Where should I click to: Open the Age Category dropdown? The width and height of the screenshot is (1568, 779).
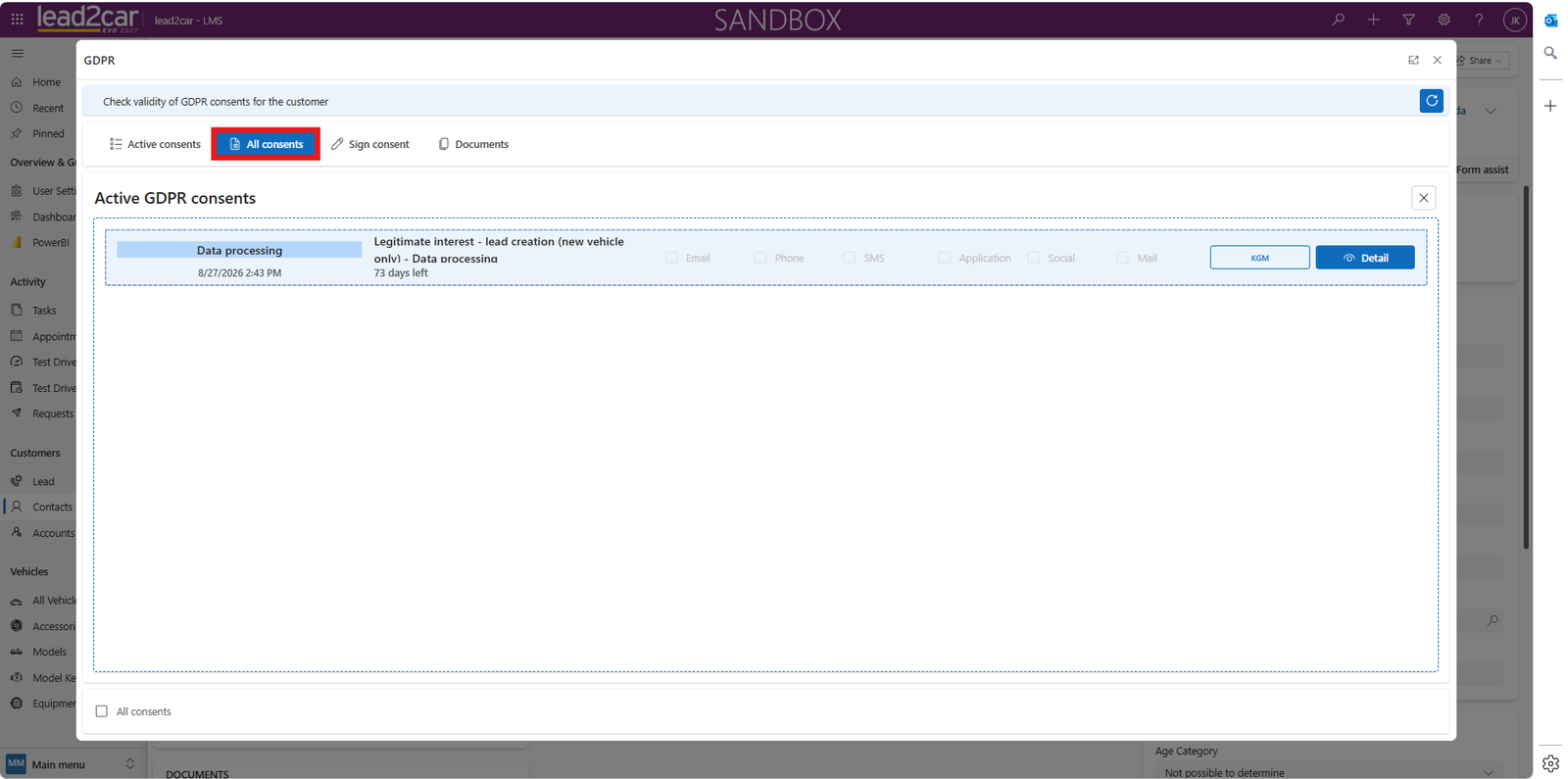(1328, 772)
